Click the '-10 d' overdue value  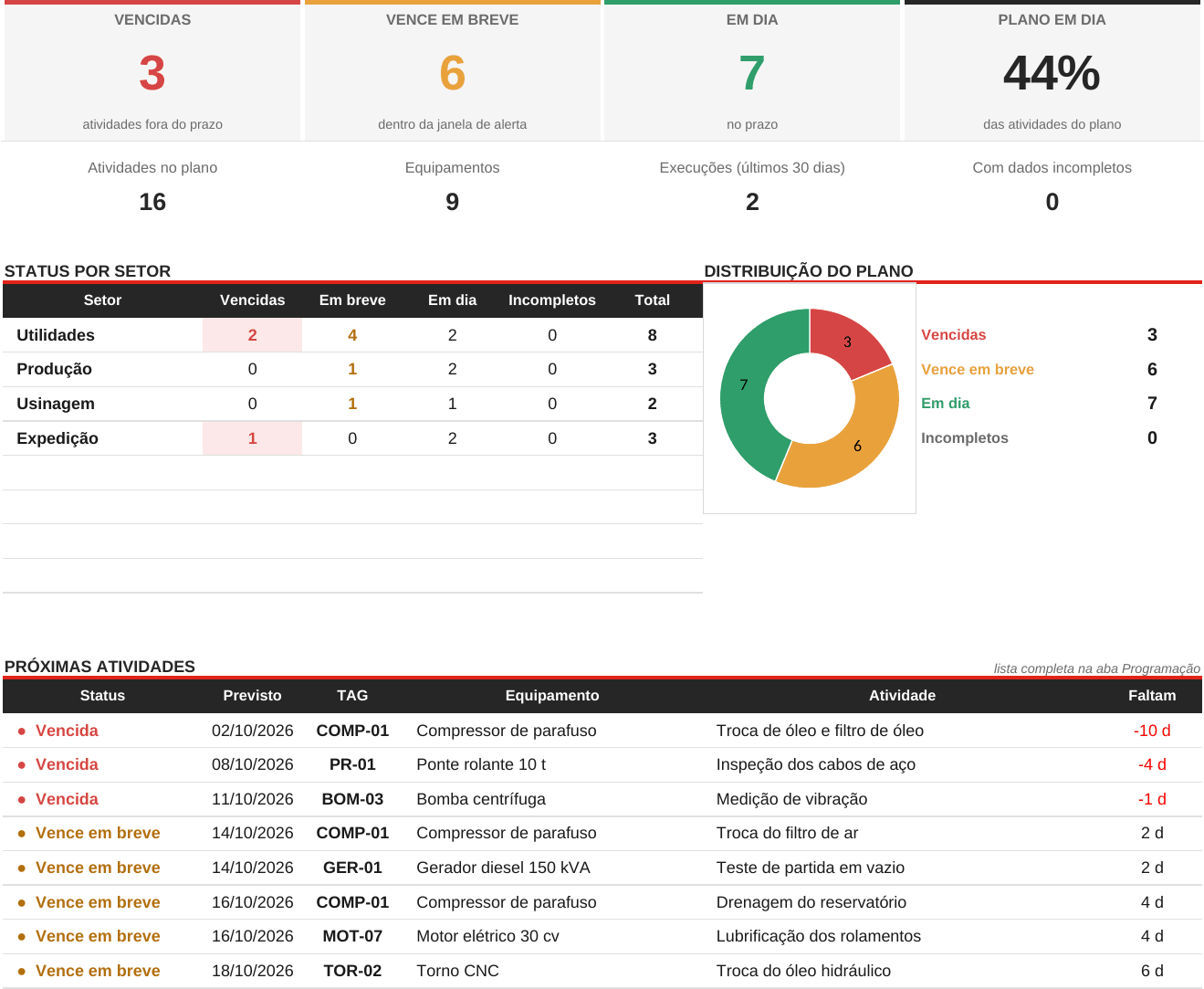point(1152,731)
